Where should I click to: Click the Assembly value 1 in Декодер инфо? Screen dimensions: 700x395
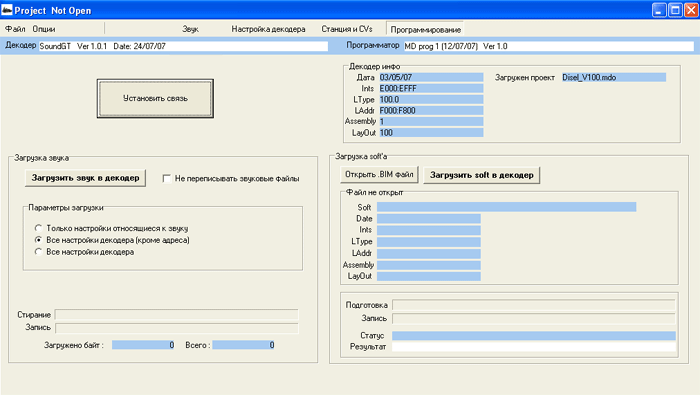pyautogui.click(x=431, y=121)
